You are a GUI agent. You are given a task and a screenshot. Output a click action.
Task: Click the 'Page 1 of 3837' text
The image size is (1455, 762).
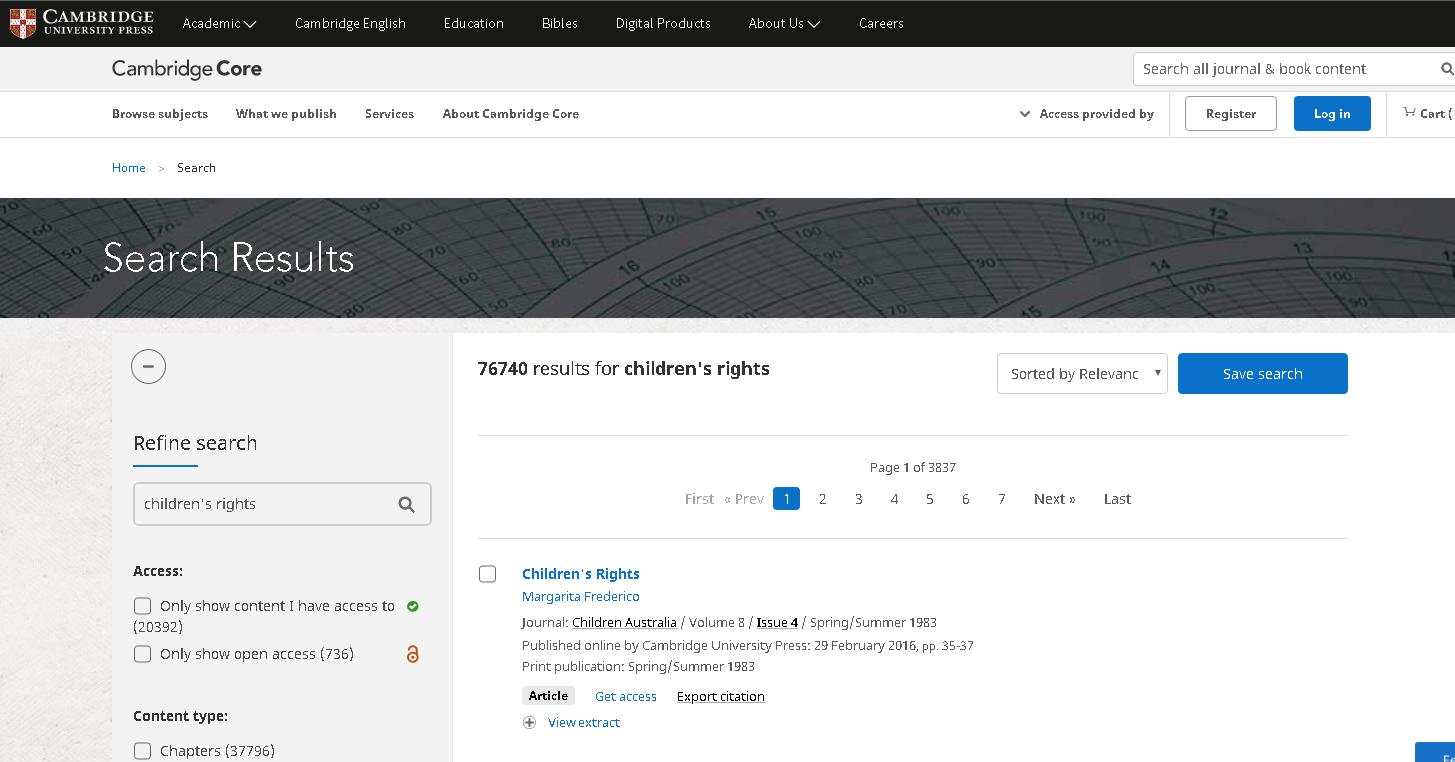pyautogui.click(x=913, y=467)
